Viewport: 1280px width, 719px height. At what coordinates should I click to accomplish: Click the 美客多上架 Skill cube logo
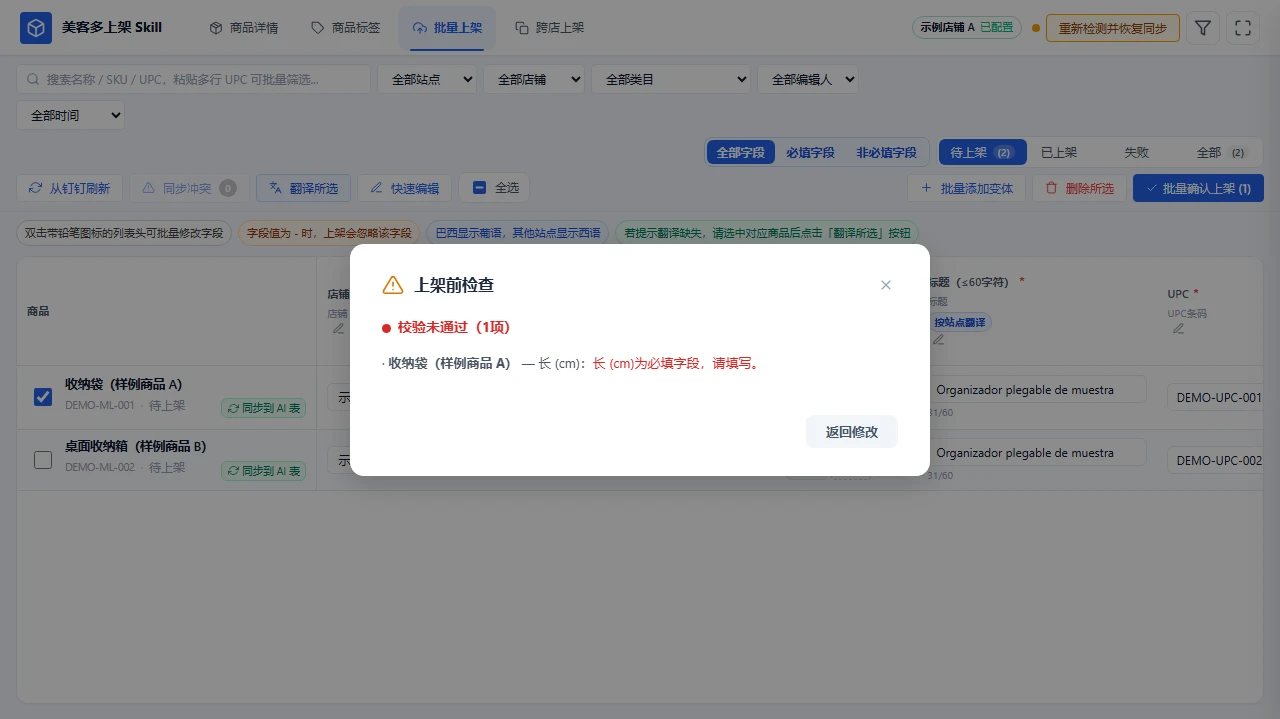(x=36, y=28)
